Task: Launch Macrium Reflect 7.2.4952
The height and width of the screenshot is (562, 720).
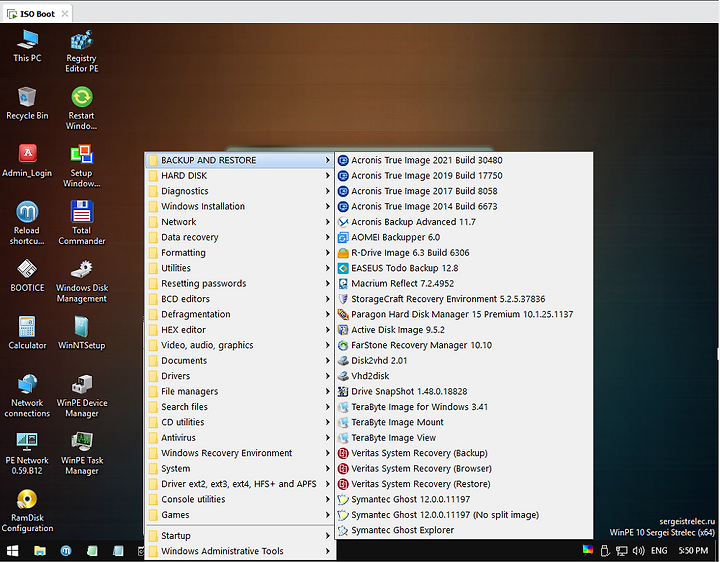Action: pyautogui.click(x=464, y=284)
